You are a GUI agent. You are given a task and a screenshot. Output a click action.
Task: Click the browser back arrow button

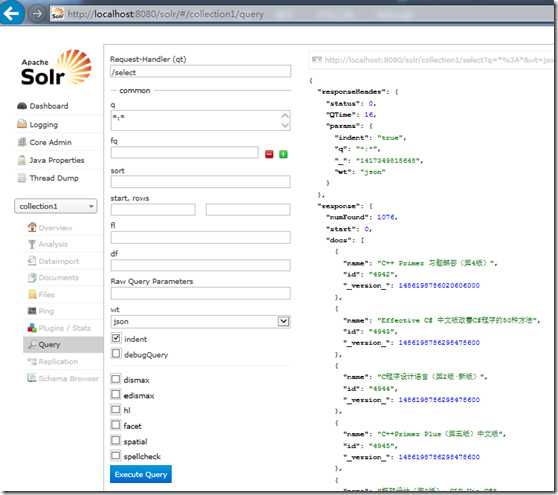(x=11, y=14)
